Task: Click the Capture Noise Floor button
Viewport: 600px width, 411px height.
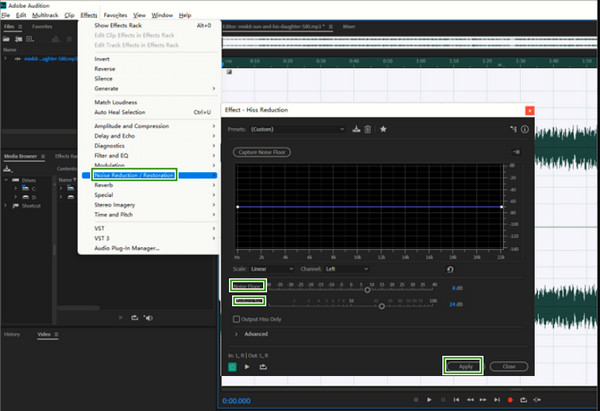Action: click(x=262, y=152)
